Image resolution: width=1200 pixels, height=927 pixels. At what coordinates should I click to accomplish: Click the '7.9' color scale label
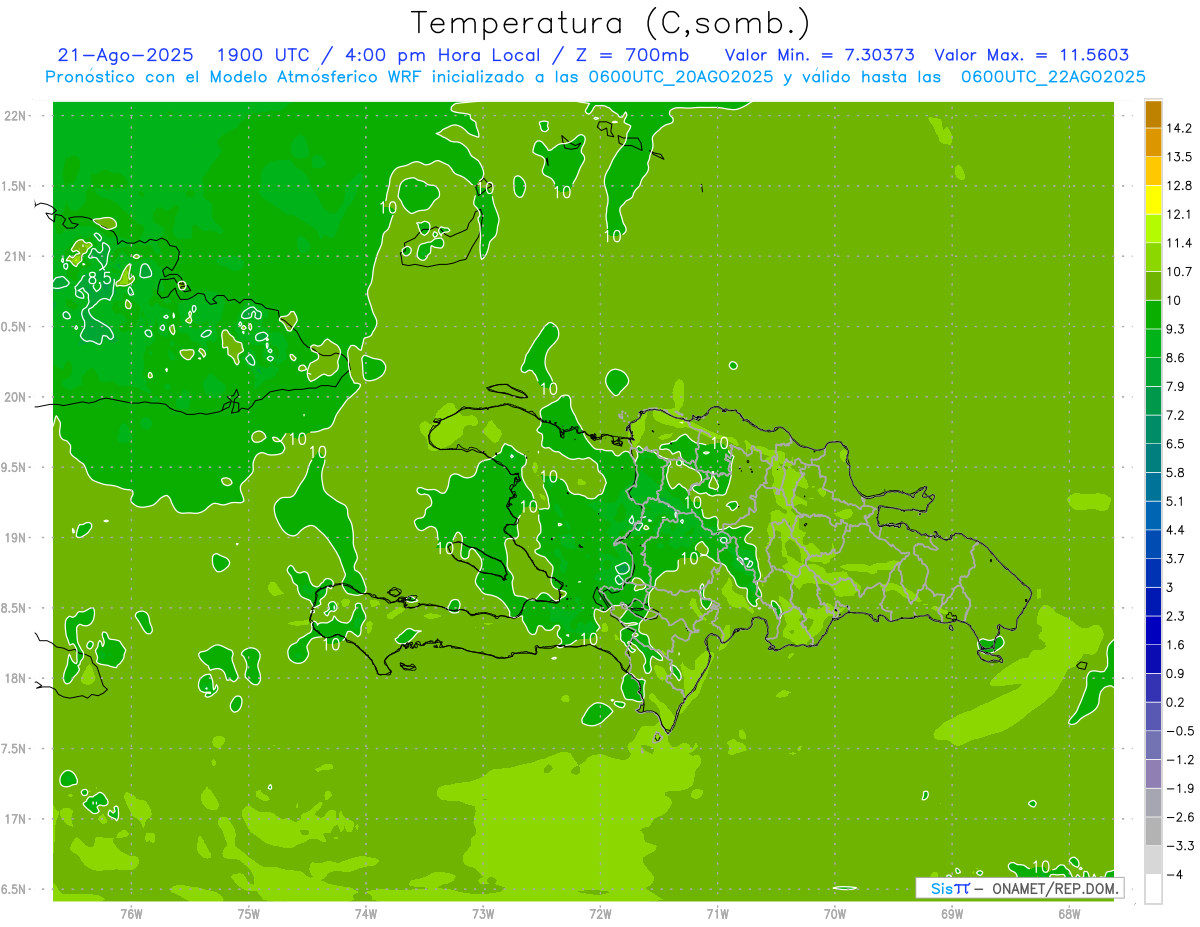[1176, 387]
